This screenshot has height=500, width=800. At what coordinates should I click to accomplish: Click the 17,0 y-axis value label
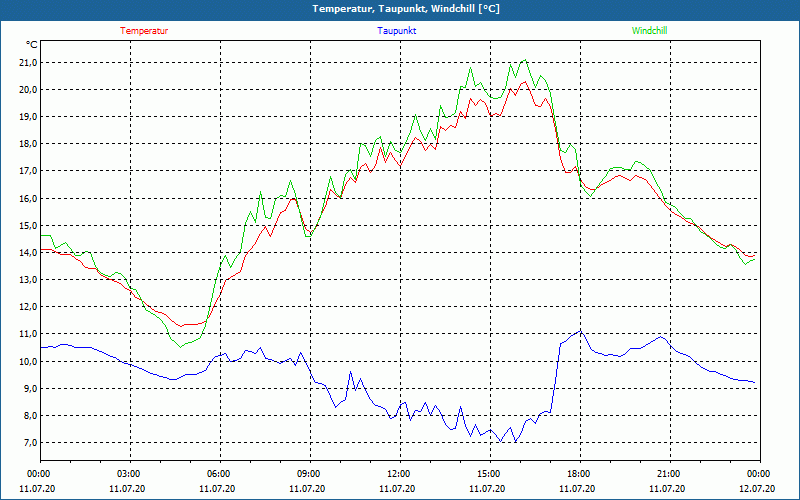[x=27, y=171]
